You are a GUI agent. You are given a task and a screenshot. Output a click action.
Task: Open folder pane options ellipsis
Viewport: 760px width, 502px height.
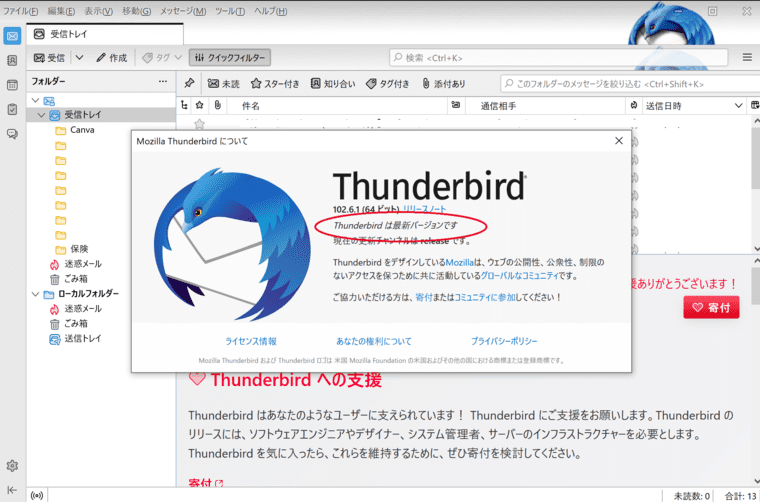point(163,81)
